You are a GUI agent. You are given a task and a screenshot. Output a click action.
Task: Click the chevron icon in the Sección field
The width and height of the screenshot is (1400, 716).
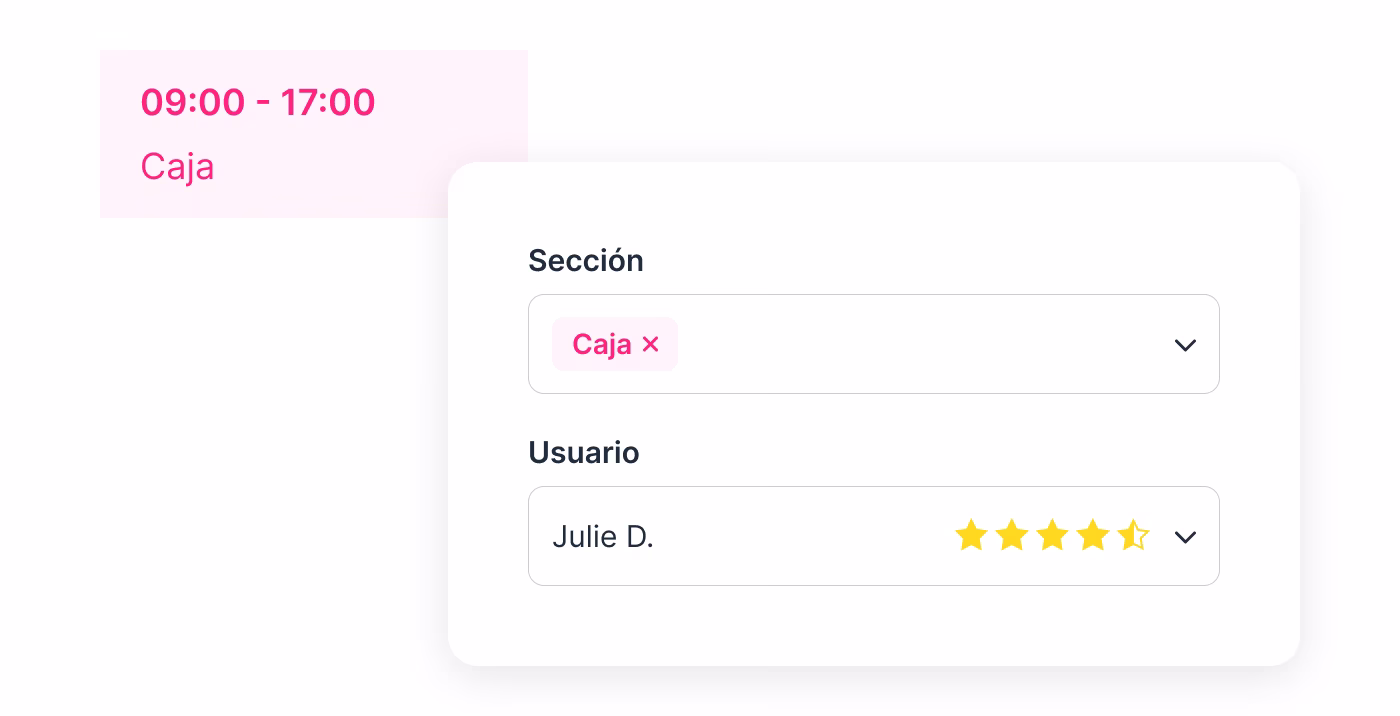click(x=1185, y=345)
